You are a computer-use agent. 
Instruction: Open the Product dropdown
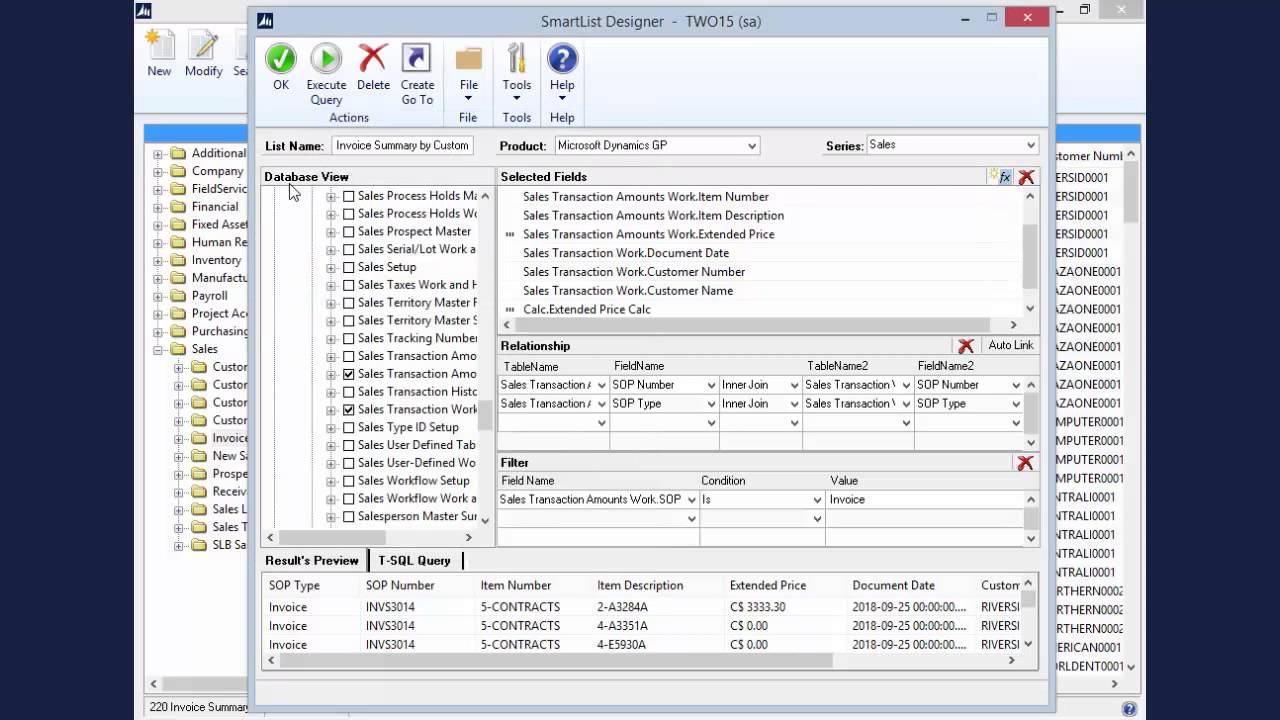click(751, 146)
